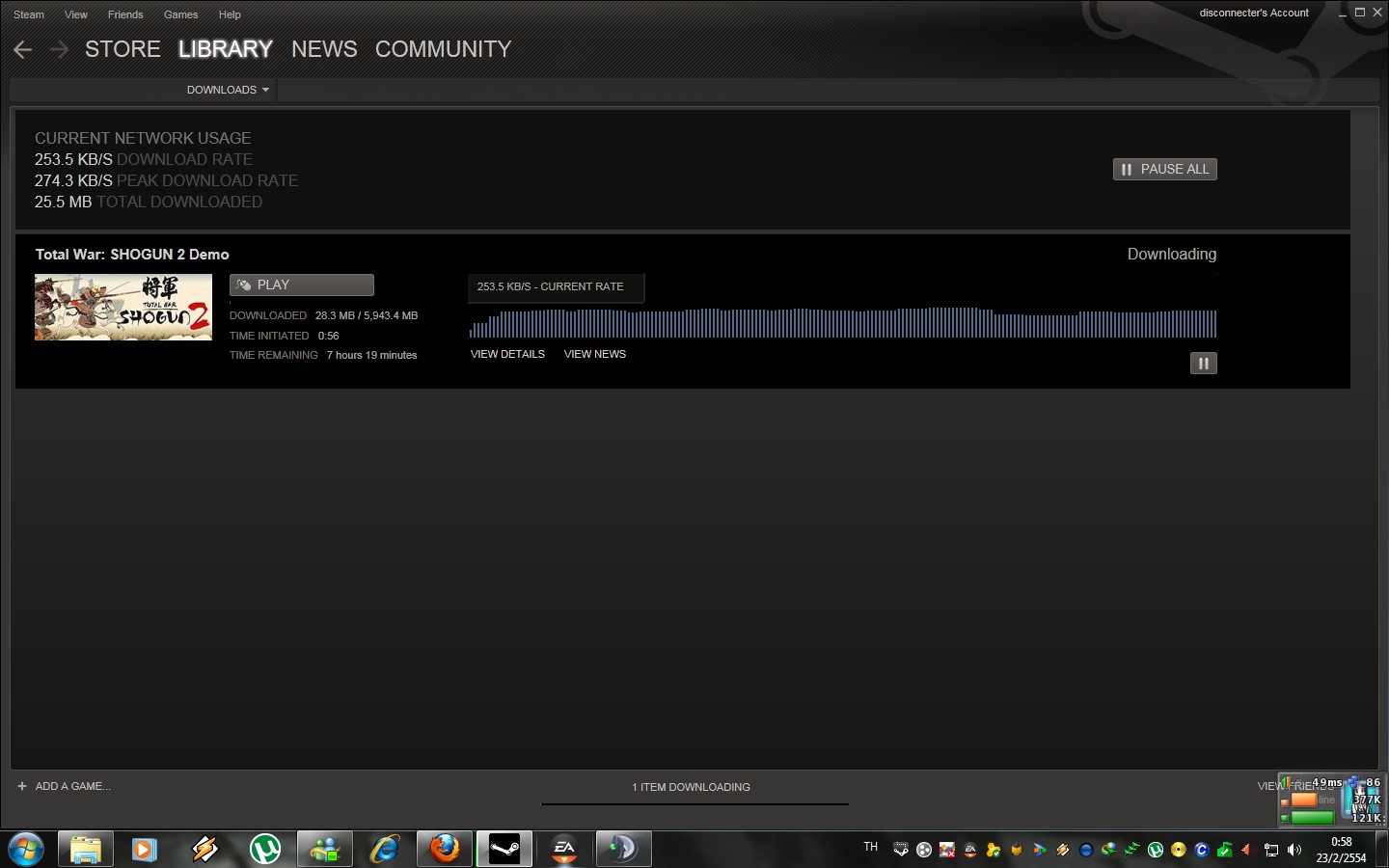Click the CURRENT NETWORK USAGE heading
1389x868 pixels.
click(x=143, y=138)
